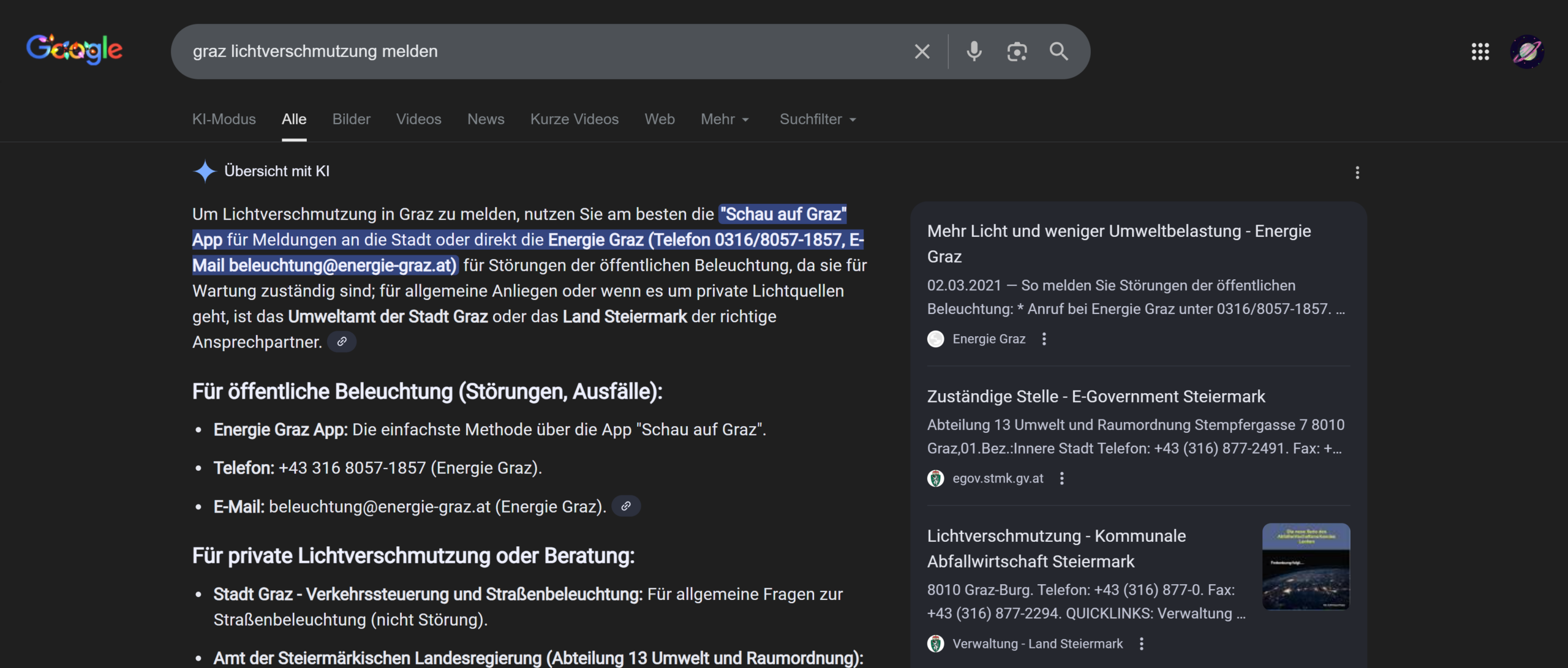
Task: Click the magnifying glass search icon
Action: (x=1058, y=51)
